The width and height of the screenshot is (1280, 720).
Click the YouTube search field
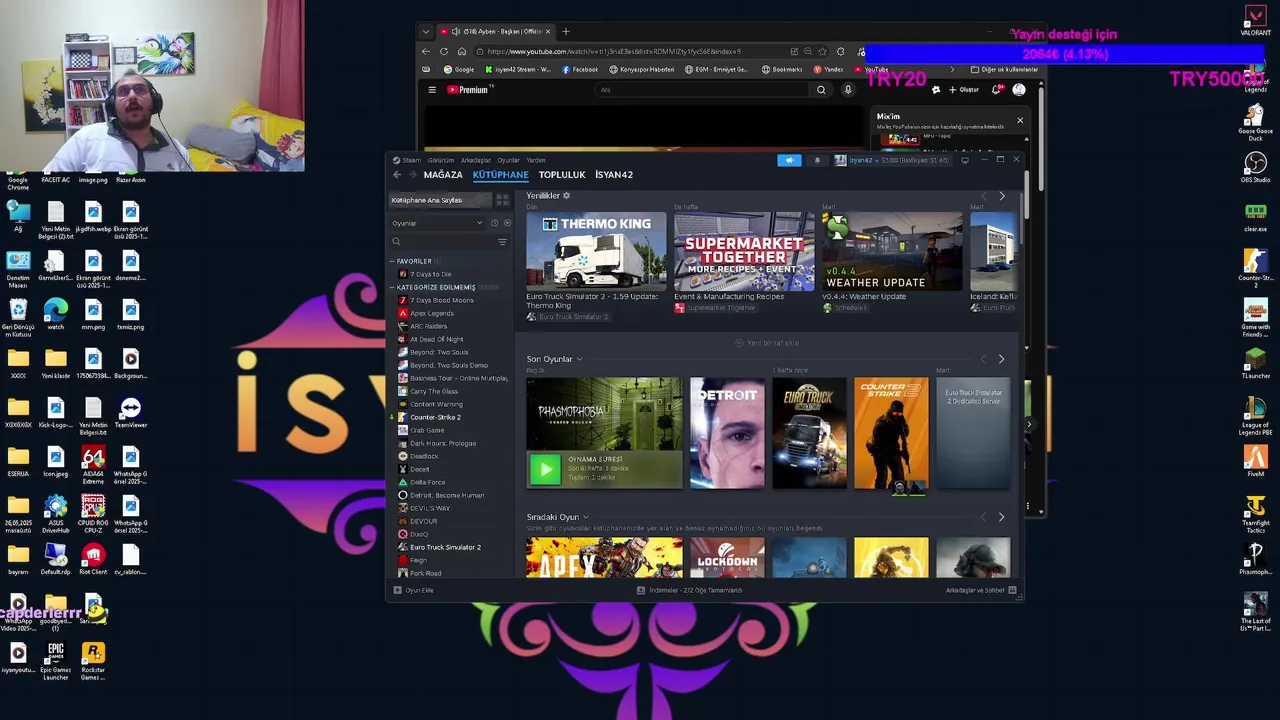coord(703,90)
